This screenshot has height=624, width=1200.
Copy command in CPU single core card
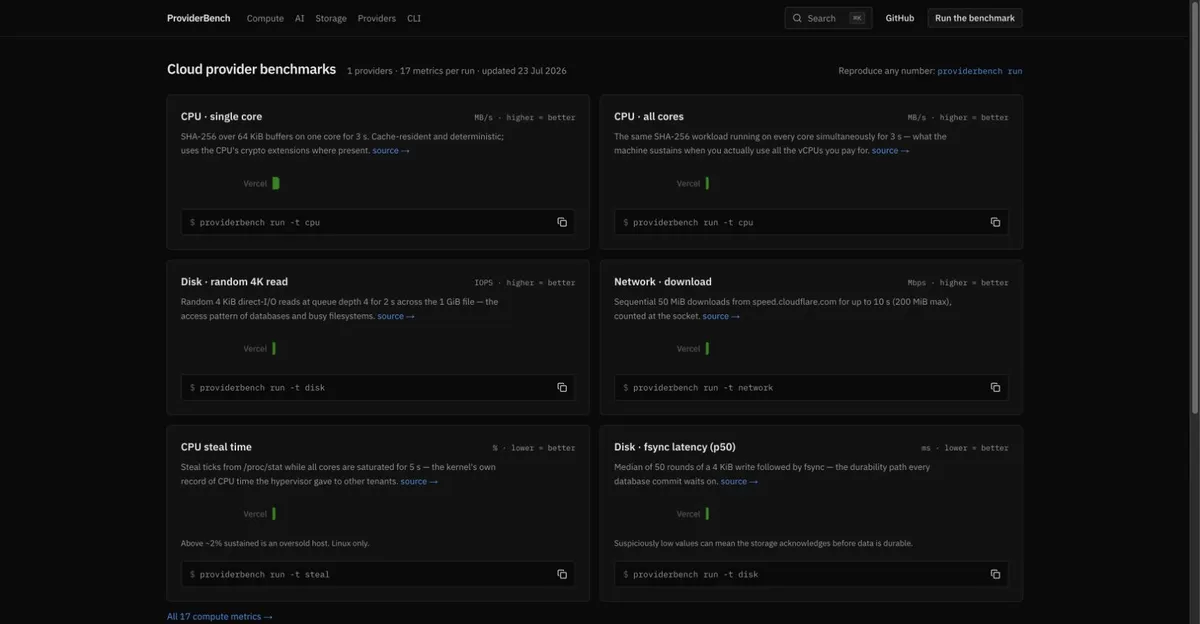[x=562, y=222]
